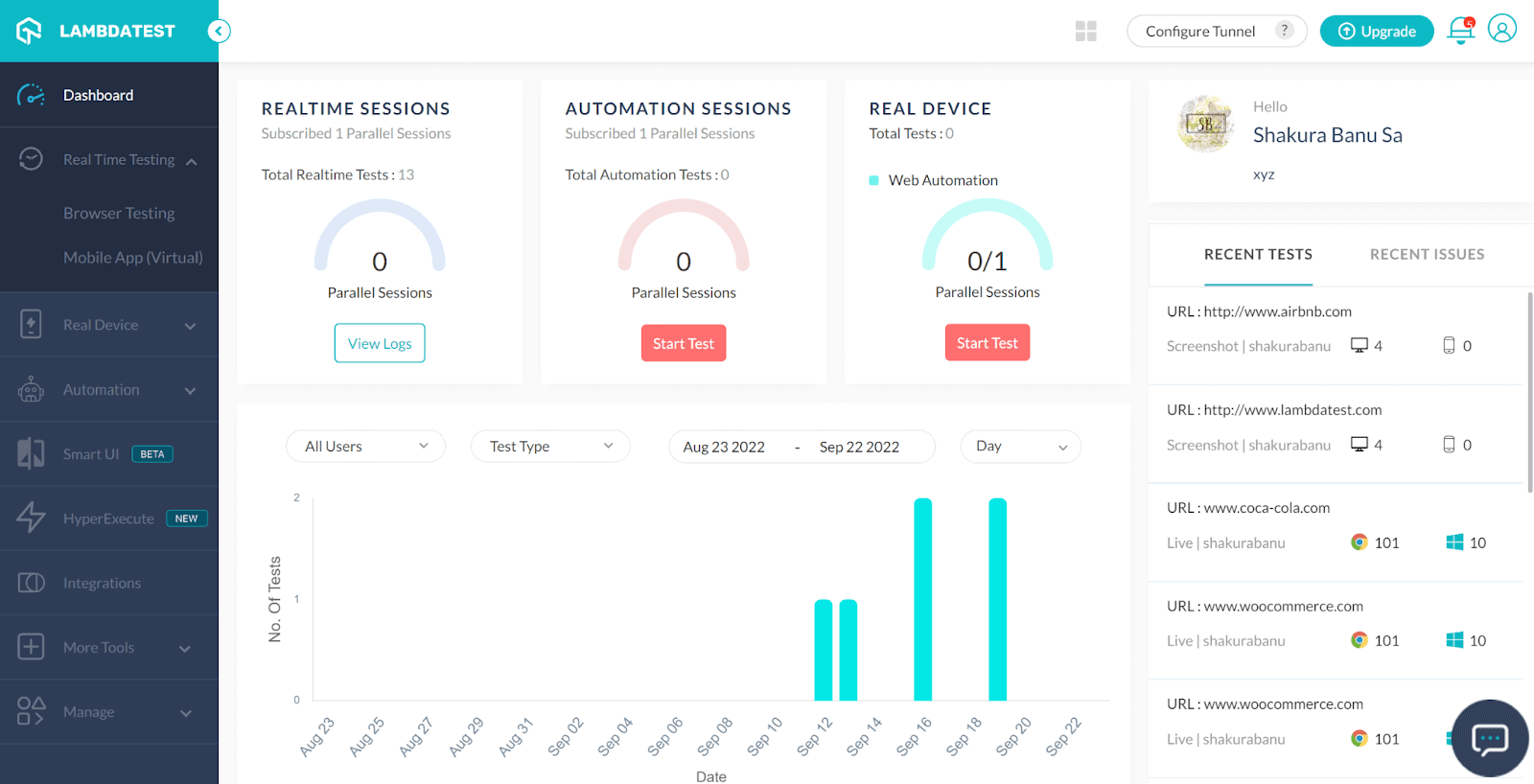Open the Day granularity dropdown

click(x=1020, y=447)
